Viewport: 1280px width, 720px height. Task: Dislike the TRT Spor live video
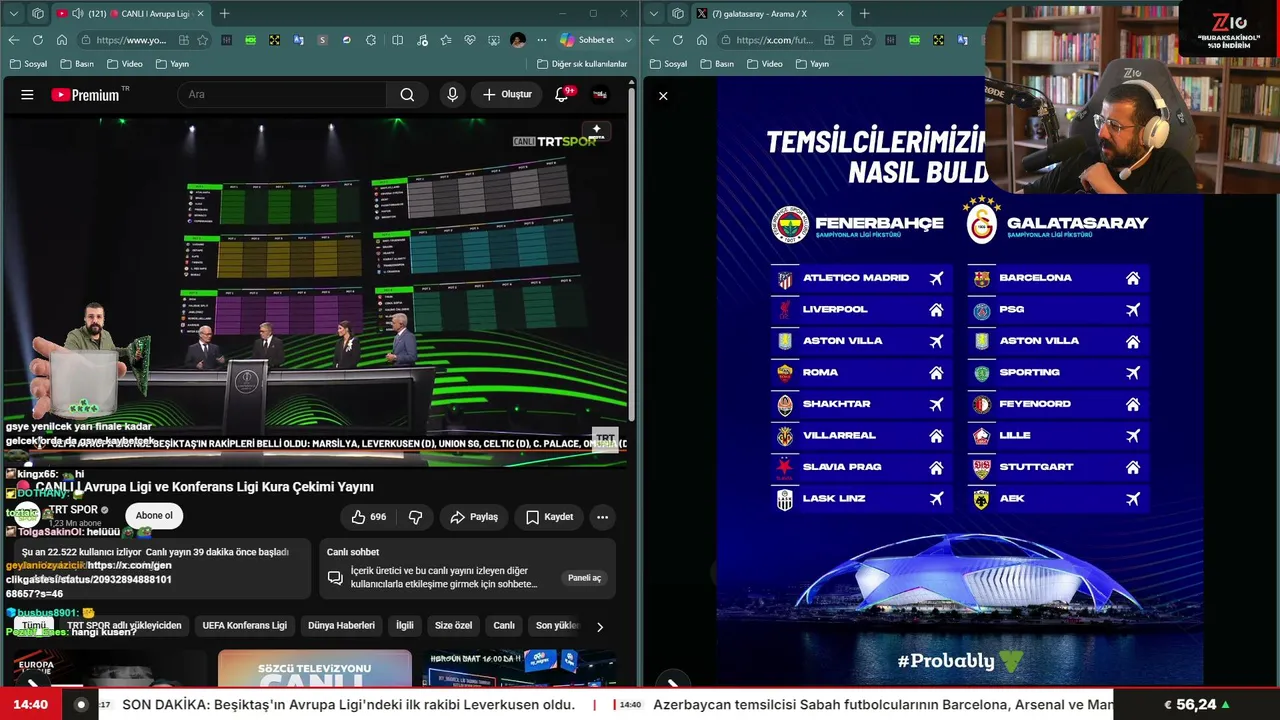click(x=416, y=517)
